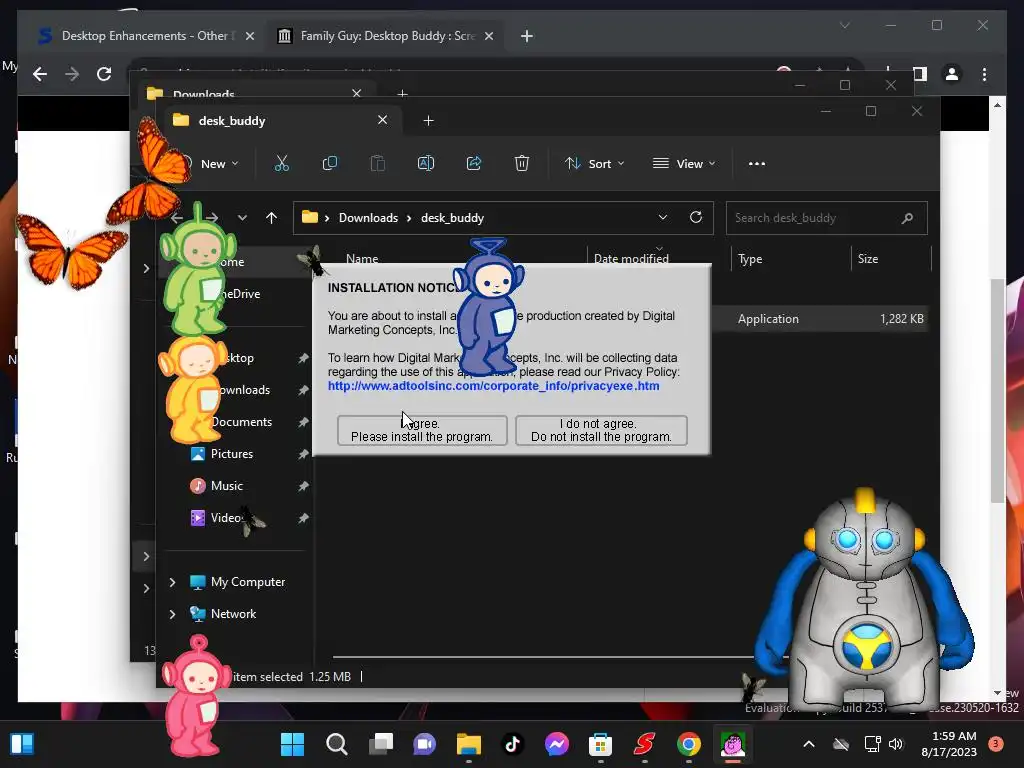Viewport: 1024px width, 768px height.
Task: Click Downloads in the address breadcrumb
Action: point(368,218)
